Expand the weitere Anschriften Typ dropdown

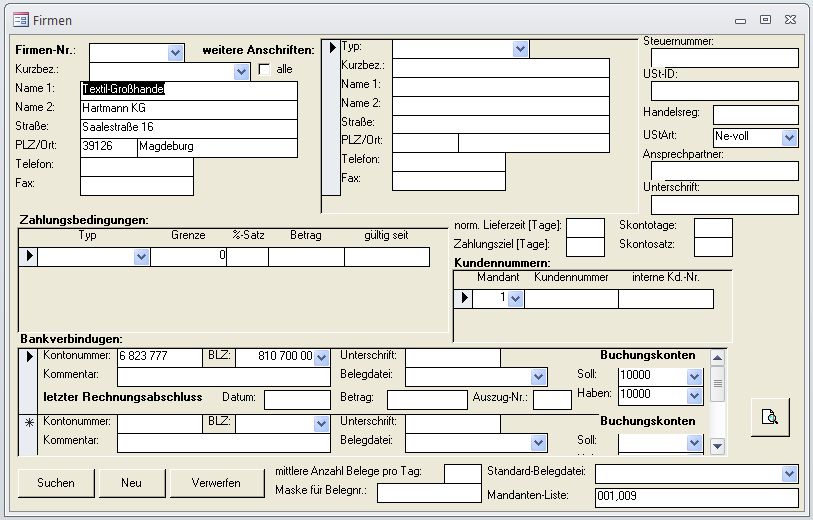pyautogui.click(x=520, y=49)
